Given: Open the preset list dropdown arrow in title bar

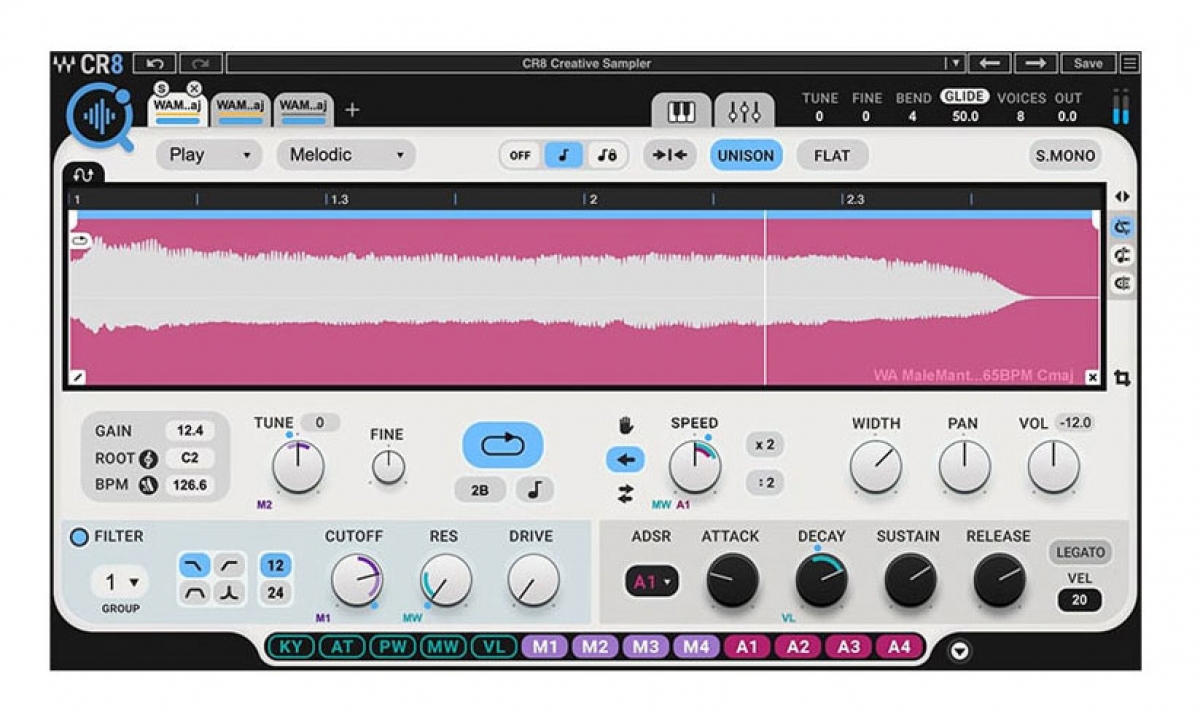Looking at the screenshot, I should click(x=956, y=63).
